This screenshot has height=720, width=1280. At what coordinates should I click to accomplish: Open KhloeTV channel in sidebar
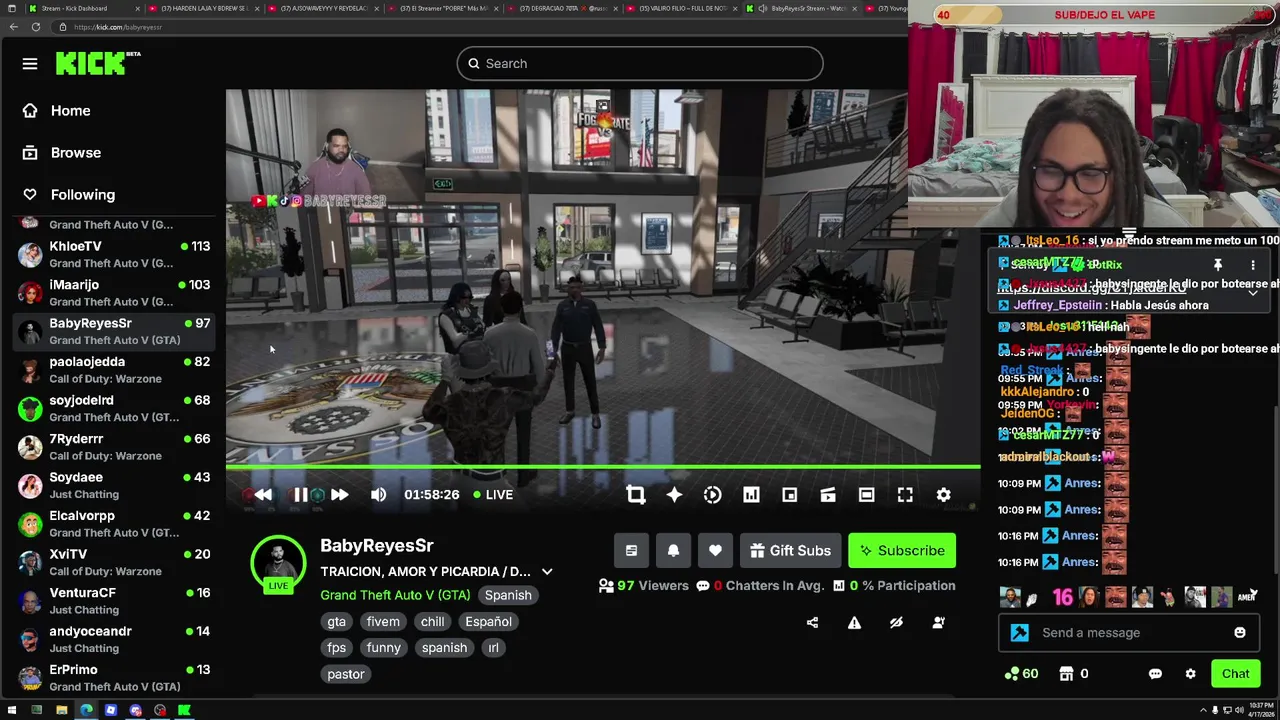click(113, 254)
